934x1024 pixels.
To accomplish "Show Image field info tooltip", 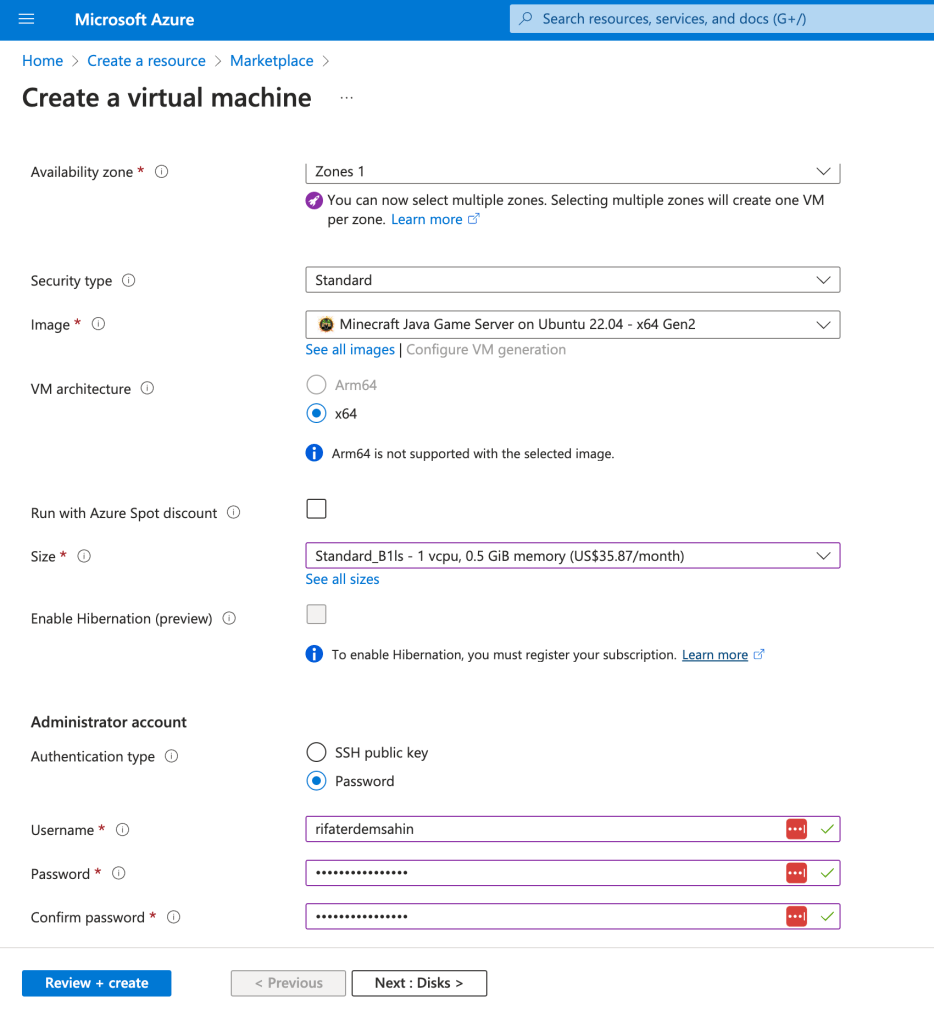I will [98, 324].
